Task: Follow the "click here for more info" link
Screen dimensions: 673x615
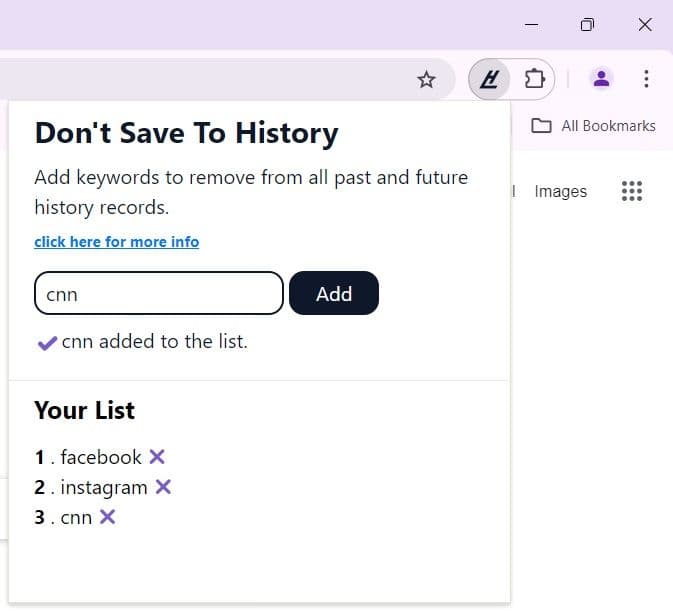Action: coord(116,242)
